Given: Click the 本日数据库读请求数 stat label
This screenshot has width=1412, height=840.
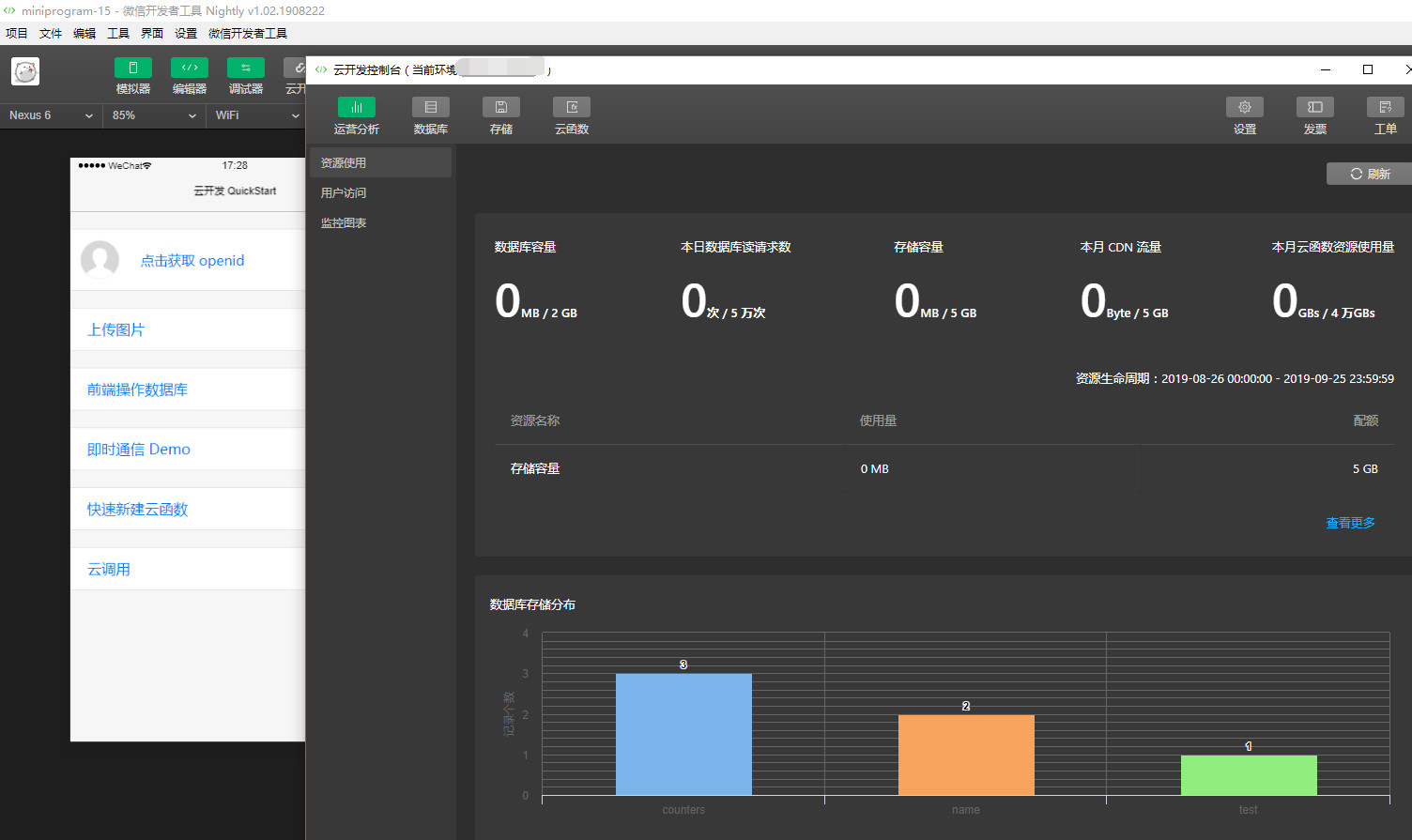Looking at the screenshot, I should click(736, 247).
